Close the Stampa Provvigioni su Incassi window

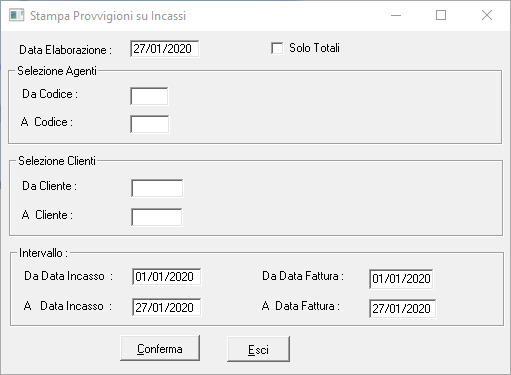[487, 15]
